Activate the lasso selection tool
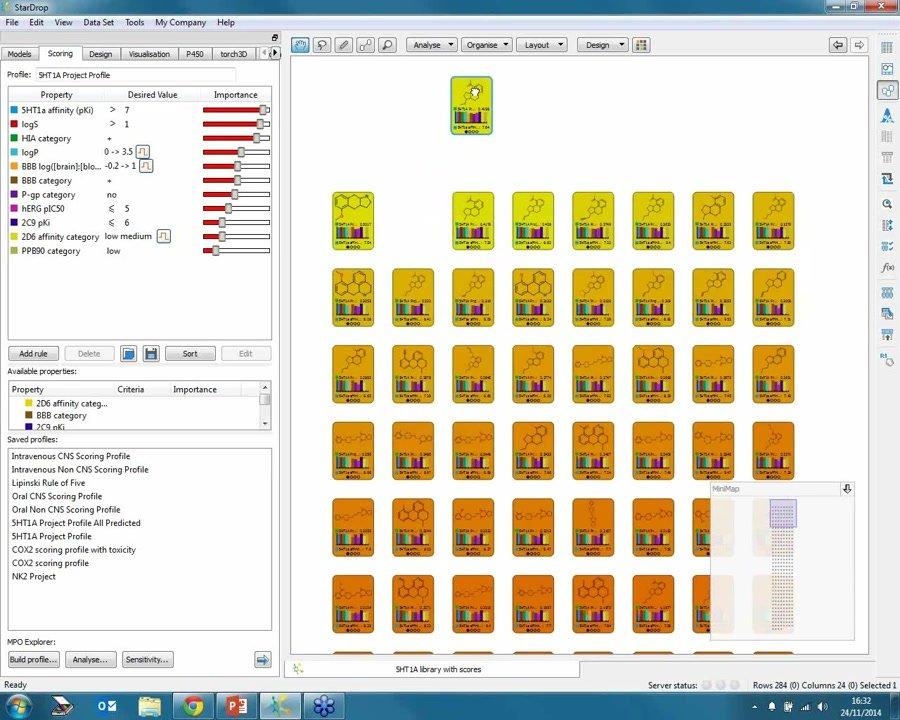This screenshot has width=900, height=720. pyautogui.click(x=322, y=44)
